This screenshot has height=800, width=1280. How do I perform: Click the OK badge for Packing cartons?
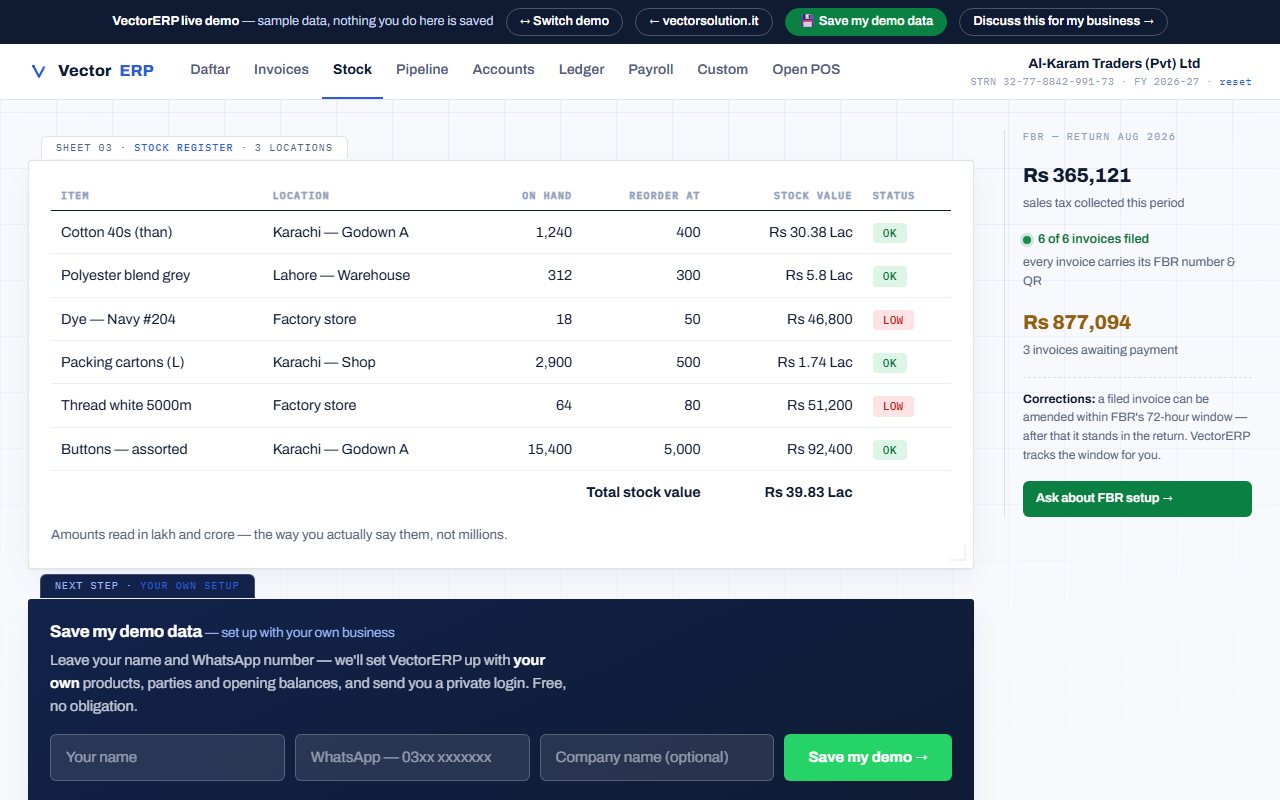890,363
